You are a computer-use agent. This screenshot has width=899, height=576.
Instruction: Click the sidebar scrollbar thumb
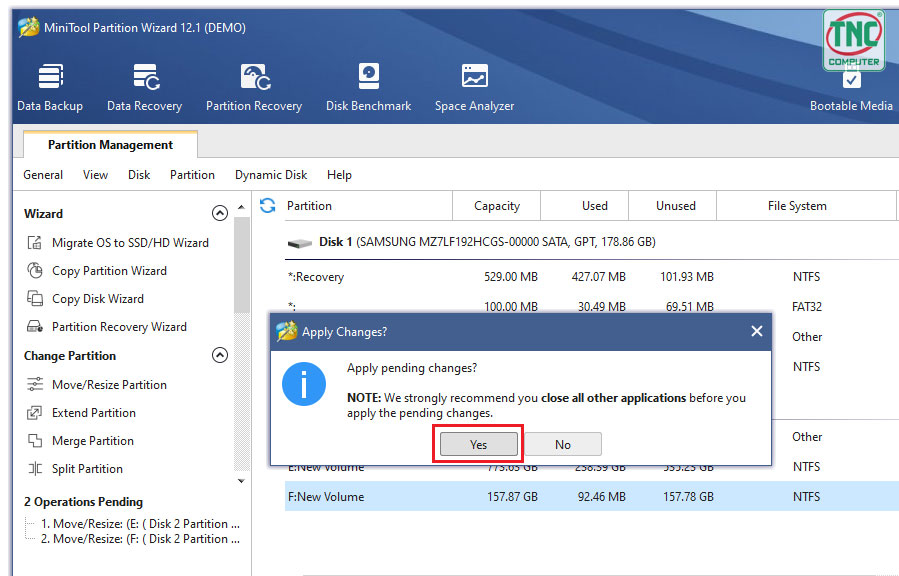(241, 265)
